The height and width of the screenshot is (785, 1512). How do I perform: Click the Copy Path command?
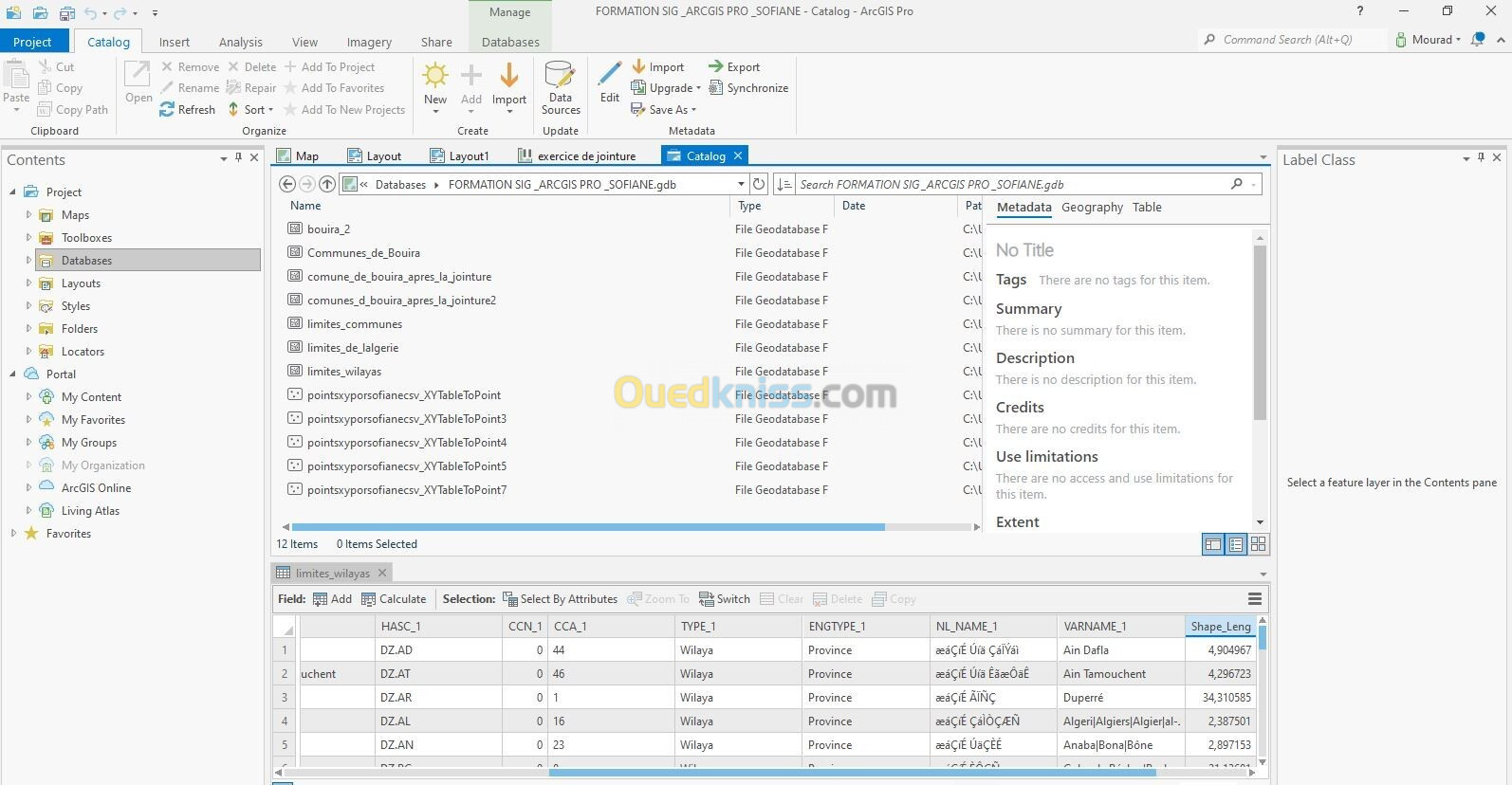73,109
